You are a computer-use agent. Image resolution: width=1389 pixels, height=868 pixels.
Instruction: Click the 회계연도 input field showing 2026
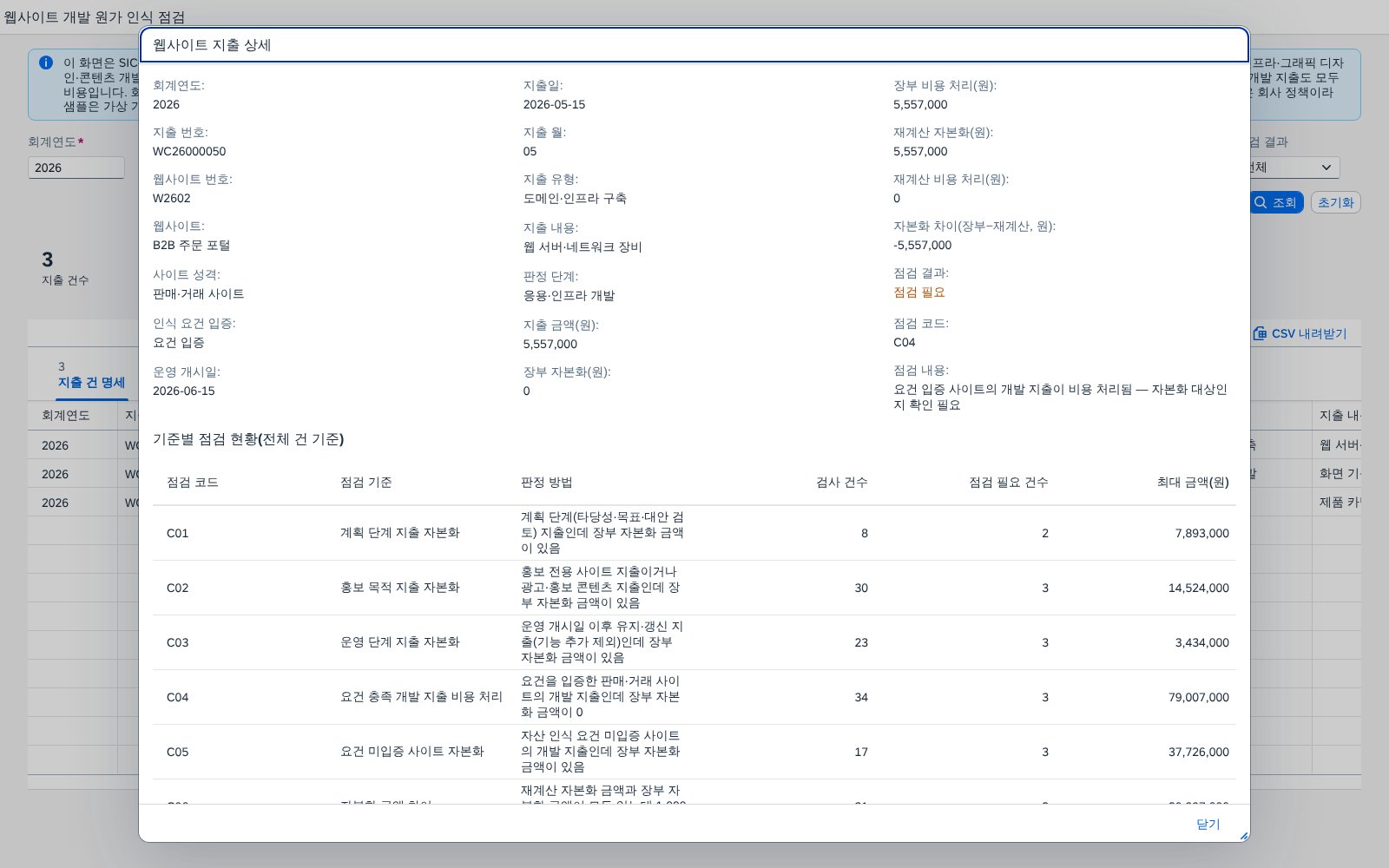[x=76, y=168]
